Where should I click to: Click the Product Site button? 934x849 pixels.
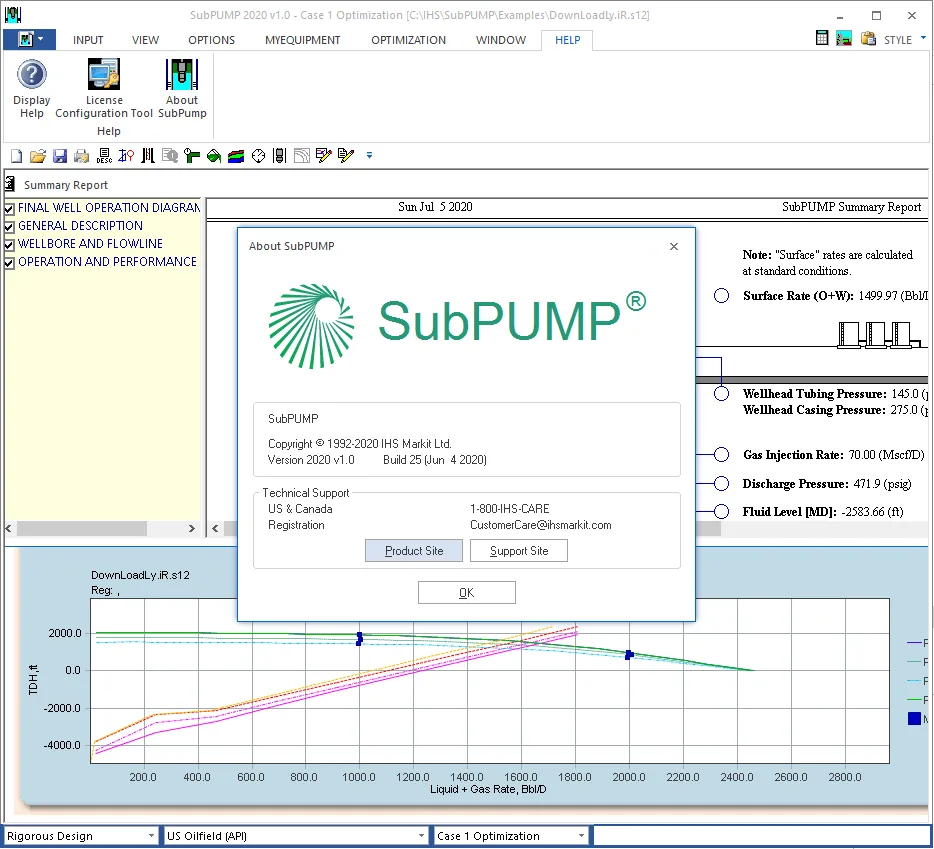[414, 551]
